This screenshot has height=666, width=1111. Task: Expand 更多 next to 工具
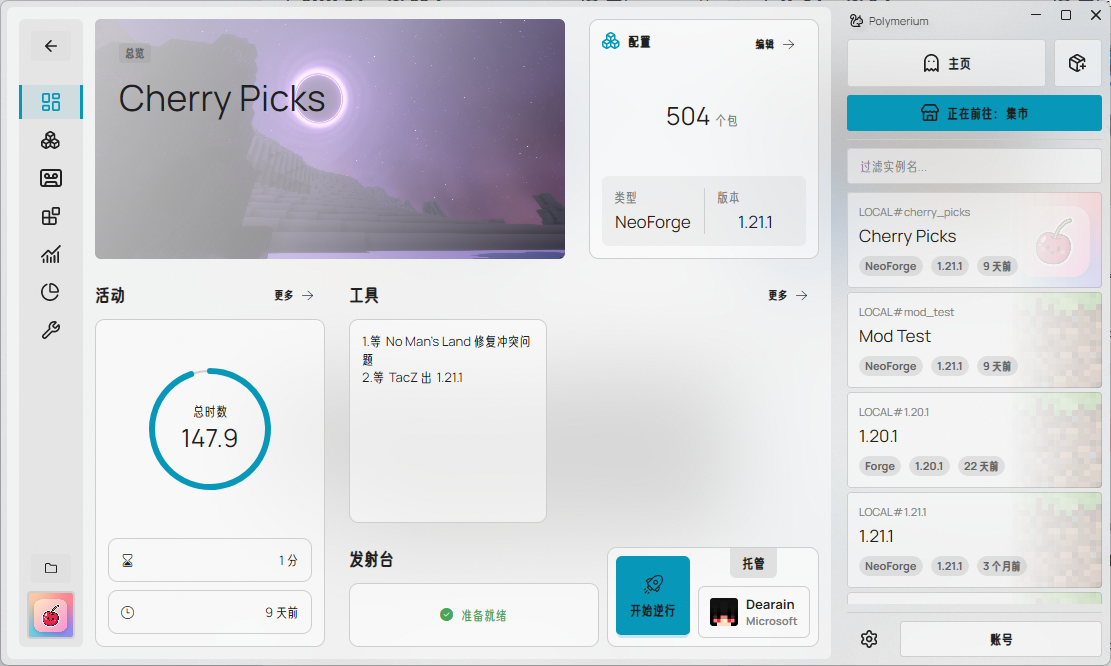pyautogui.click(x=788, y=296)
